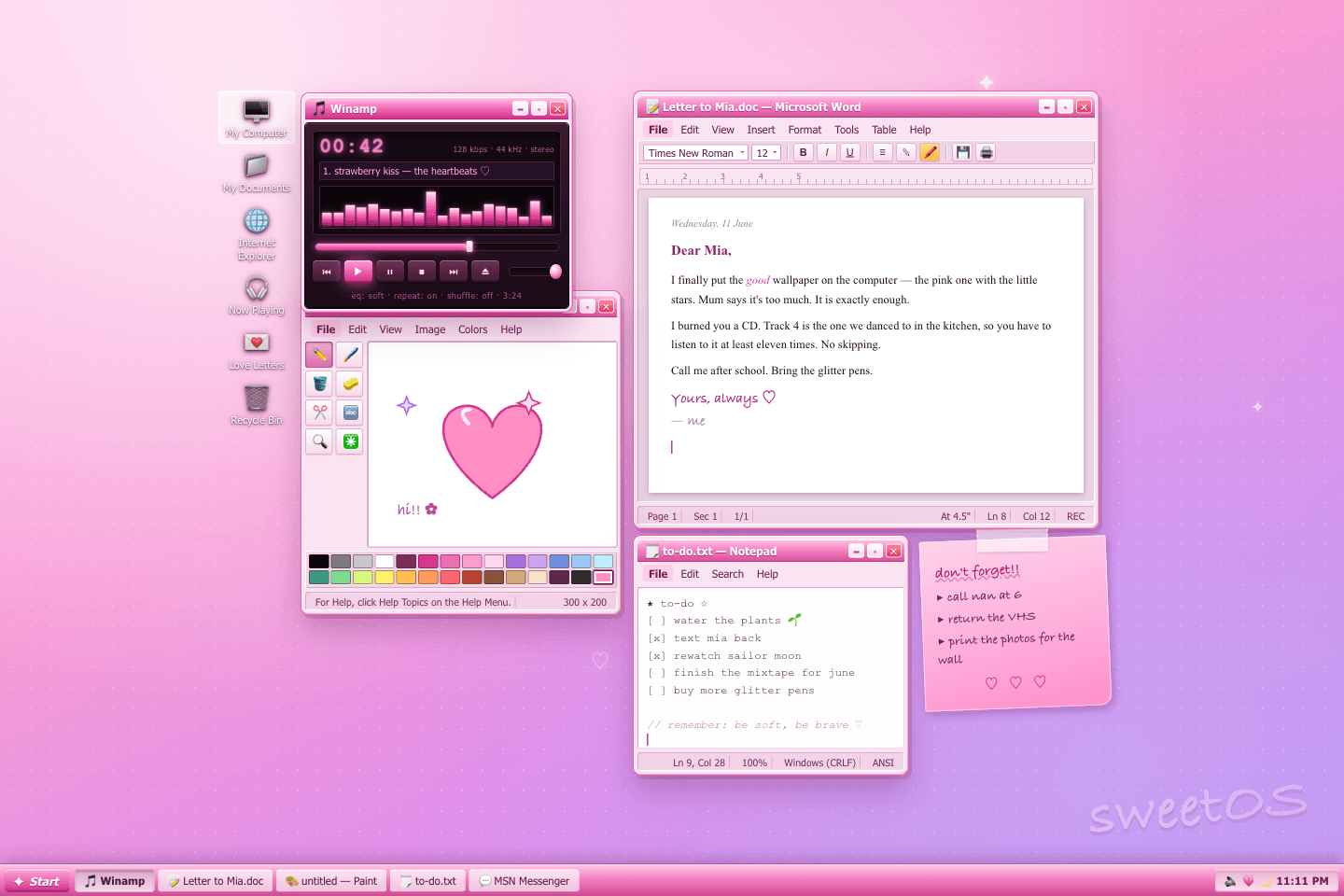Pick the yellow Eraser sponge tool
This screenshot has width=1344, height=896.
click(x=350, y=384)
